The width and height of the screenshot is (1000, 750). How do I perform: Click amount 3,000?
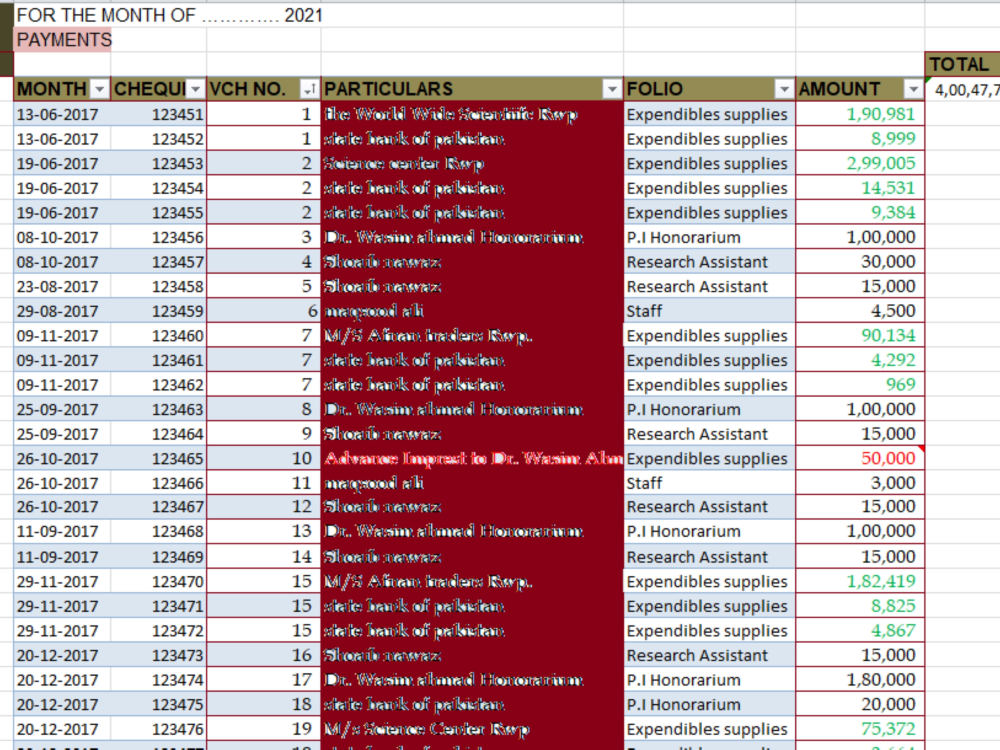[x=893, y=483]
